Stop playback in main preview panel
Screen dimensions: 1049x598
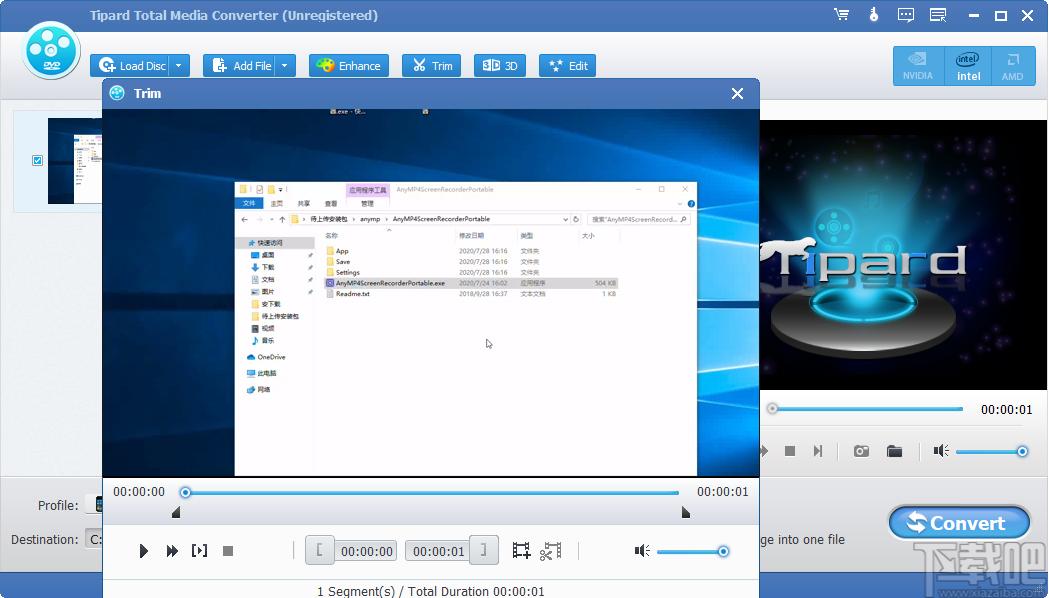[789, 452]
